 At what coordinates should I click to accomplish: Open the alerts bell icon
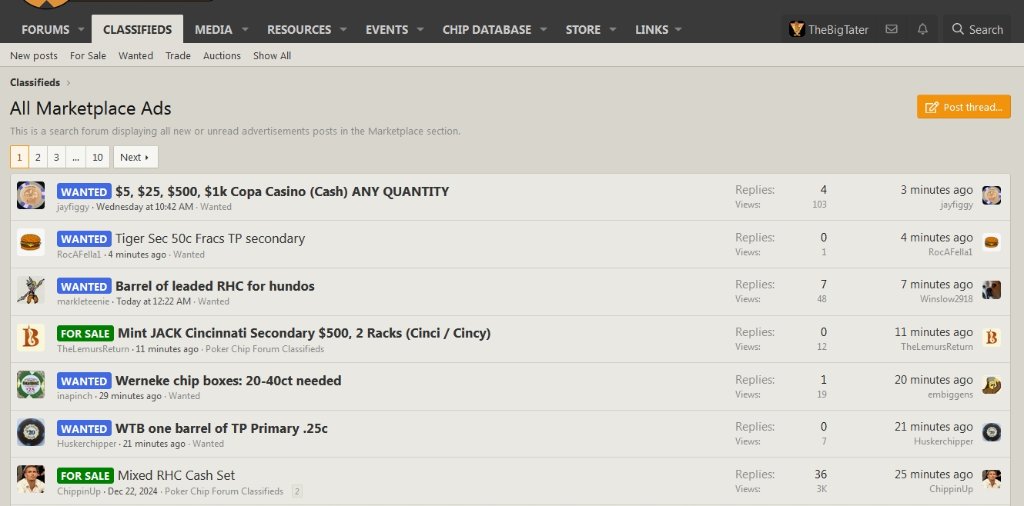pyautogui.click(x=922, y=29)
